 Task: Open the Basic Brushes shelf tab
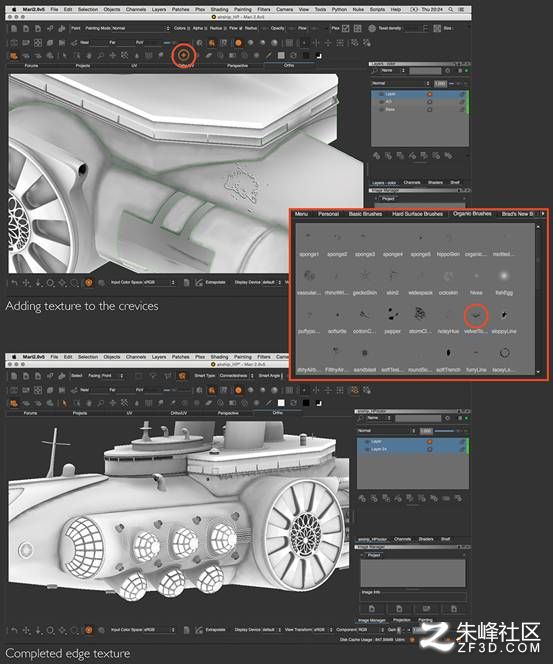[x=365, y=214]
